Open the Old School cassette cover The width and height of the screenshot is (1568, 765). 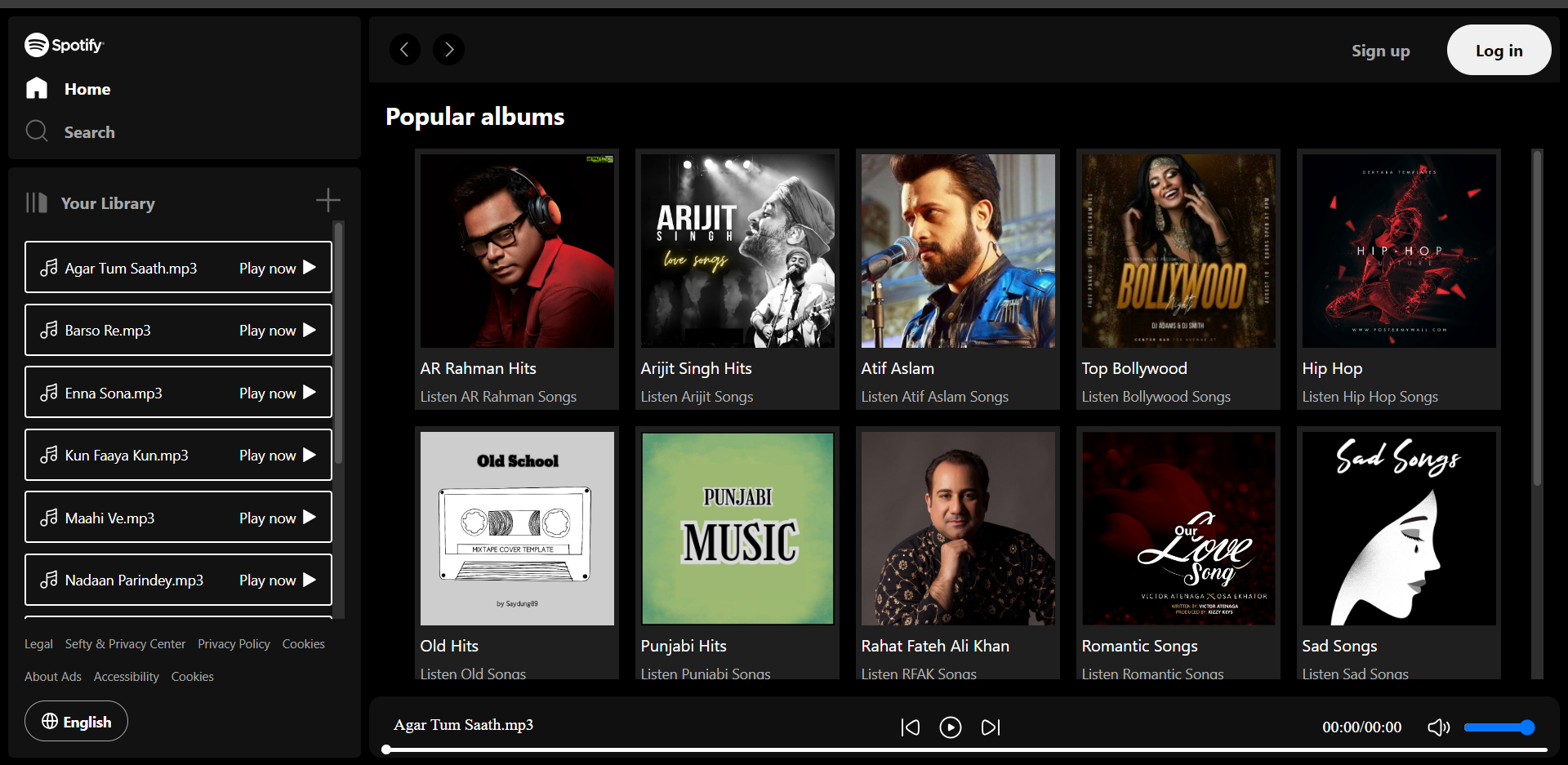tap(517, 528)
